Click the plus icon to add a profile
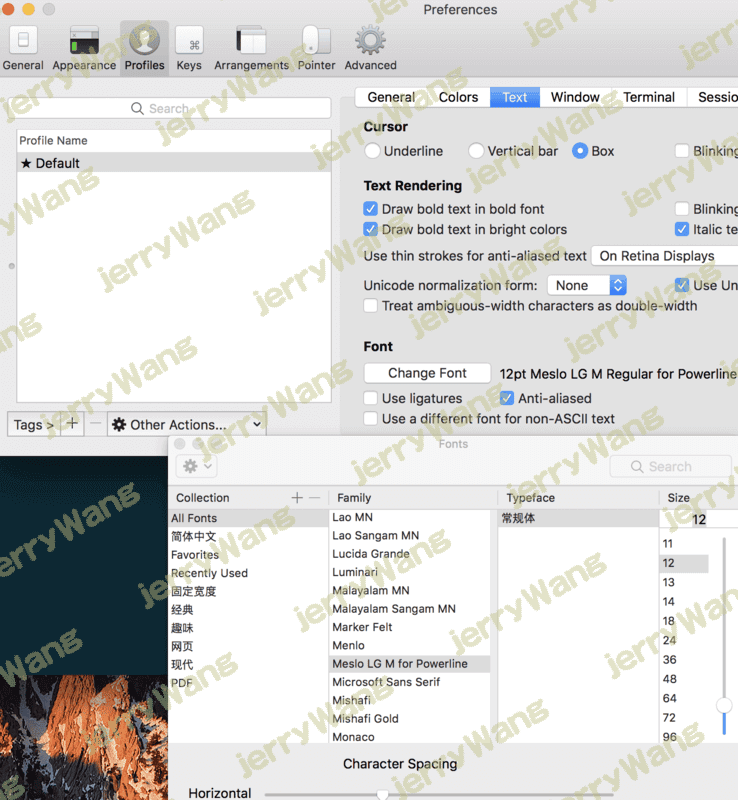738x800 pixels. [71, 424]
